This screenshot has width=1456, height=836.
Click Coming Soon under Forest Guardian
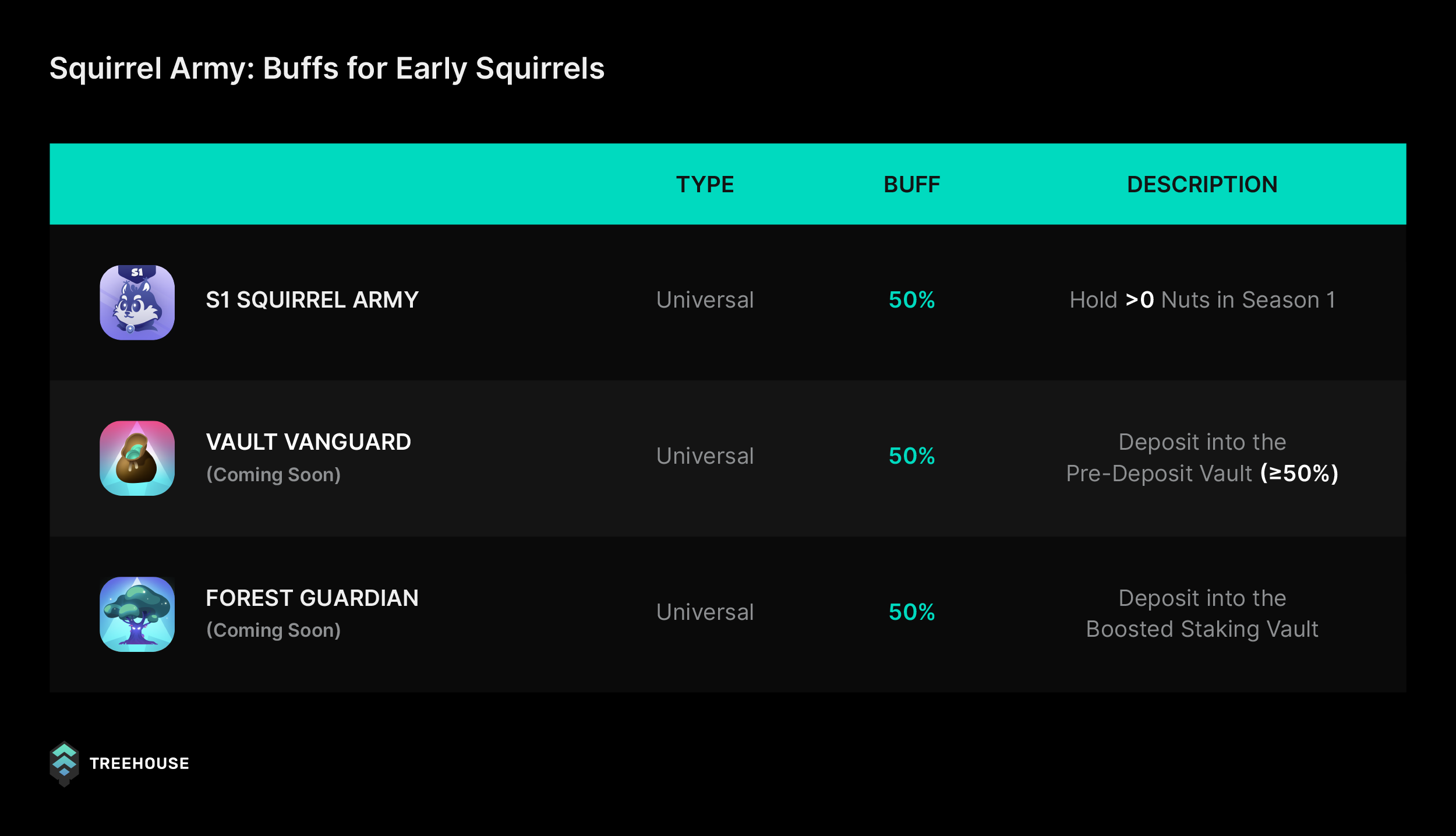[273, 630]
